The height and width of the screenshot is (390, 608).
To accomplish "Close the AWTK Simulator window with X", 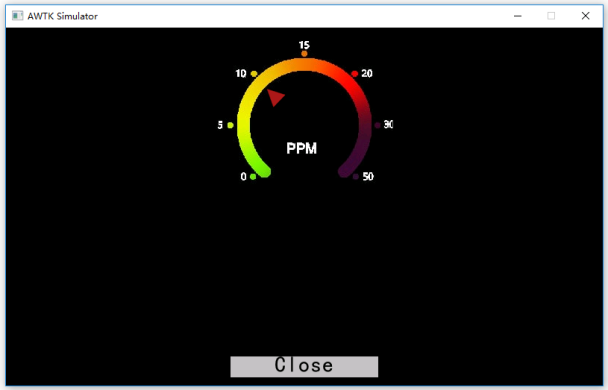I will pyautogui.click(x=586, y=16).
